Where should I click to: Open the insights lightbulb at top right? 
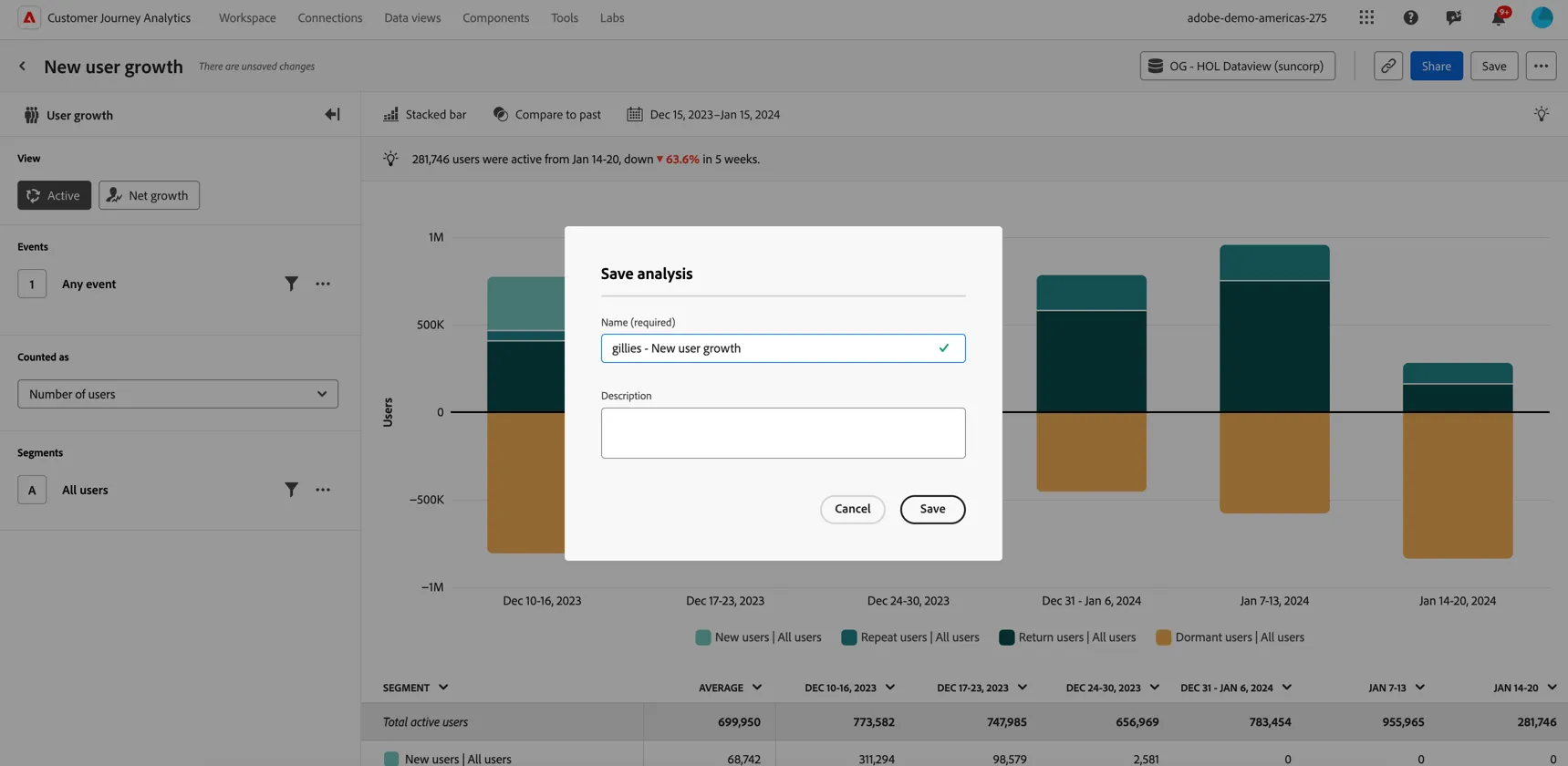tap(1541, 114)
